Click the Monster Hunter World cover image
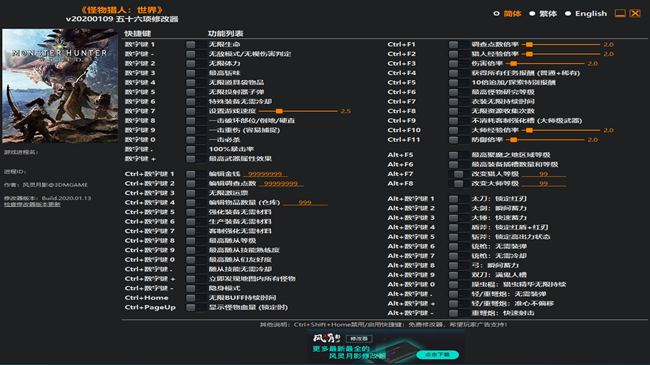This screenshot has height=365, width=650. click(x=60, y=86)
